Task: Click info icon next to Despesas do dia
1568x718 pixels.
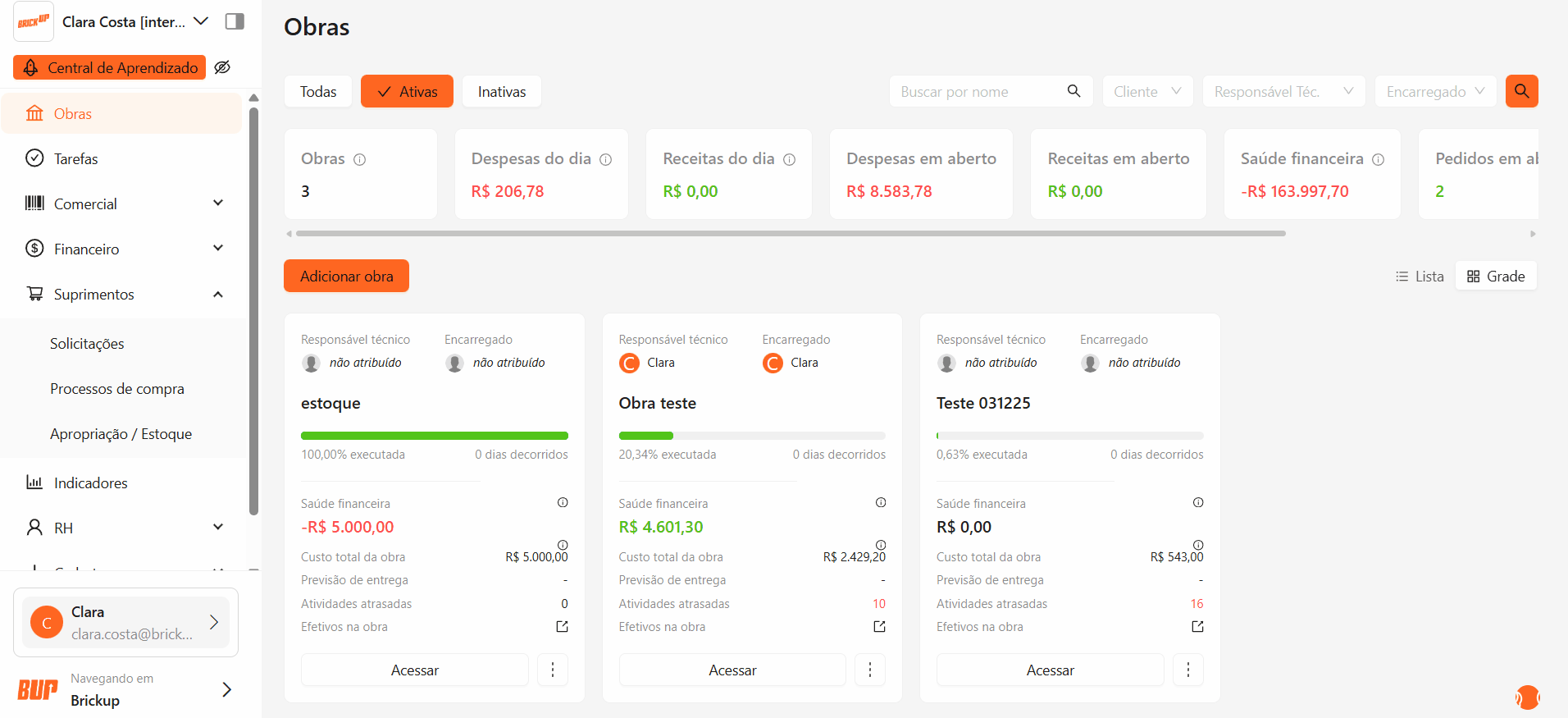Action: [605, 159]
